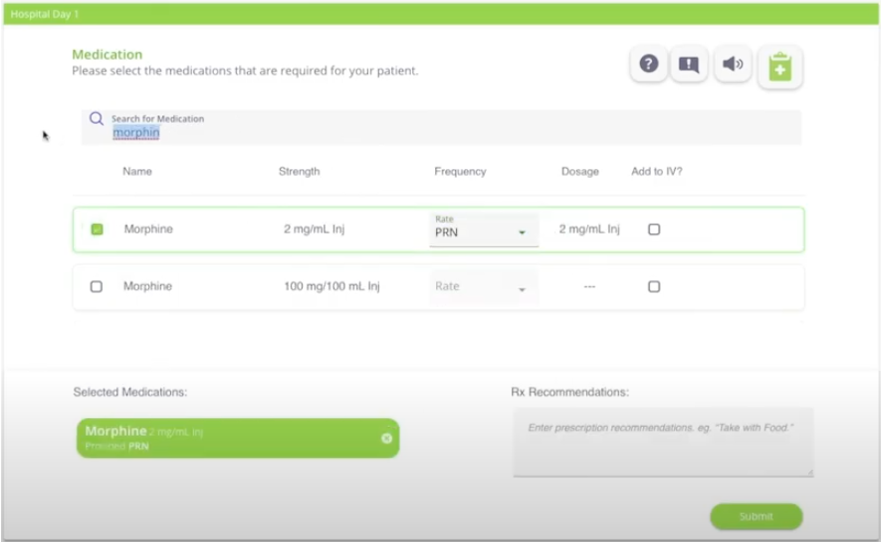Toggle the sound speaker icon
The image size is (882, 542).
733,65
